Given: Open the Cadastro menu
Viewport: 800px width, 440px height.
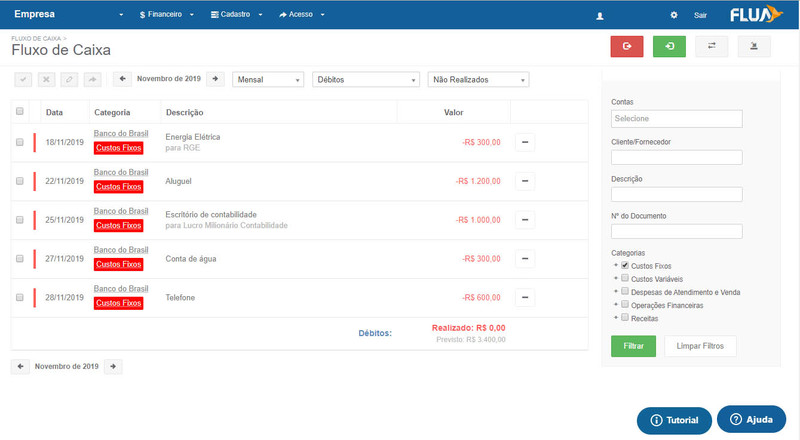Looking at the screenshot, I should tap(237, 16).
